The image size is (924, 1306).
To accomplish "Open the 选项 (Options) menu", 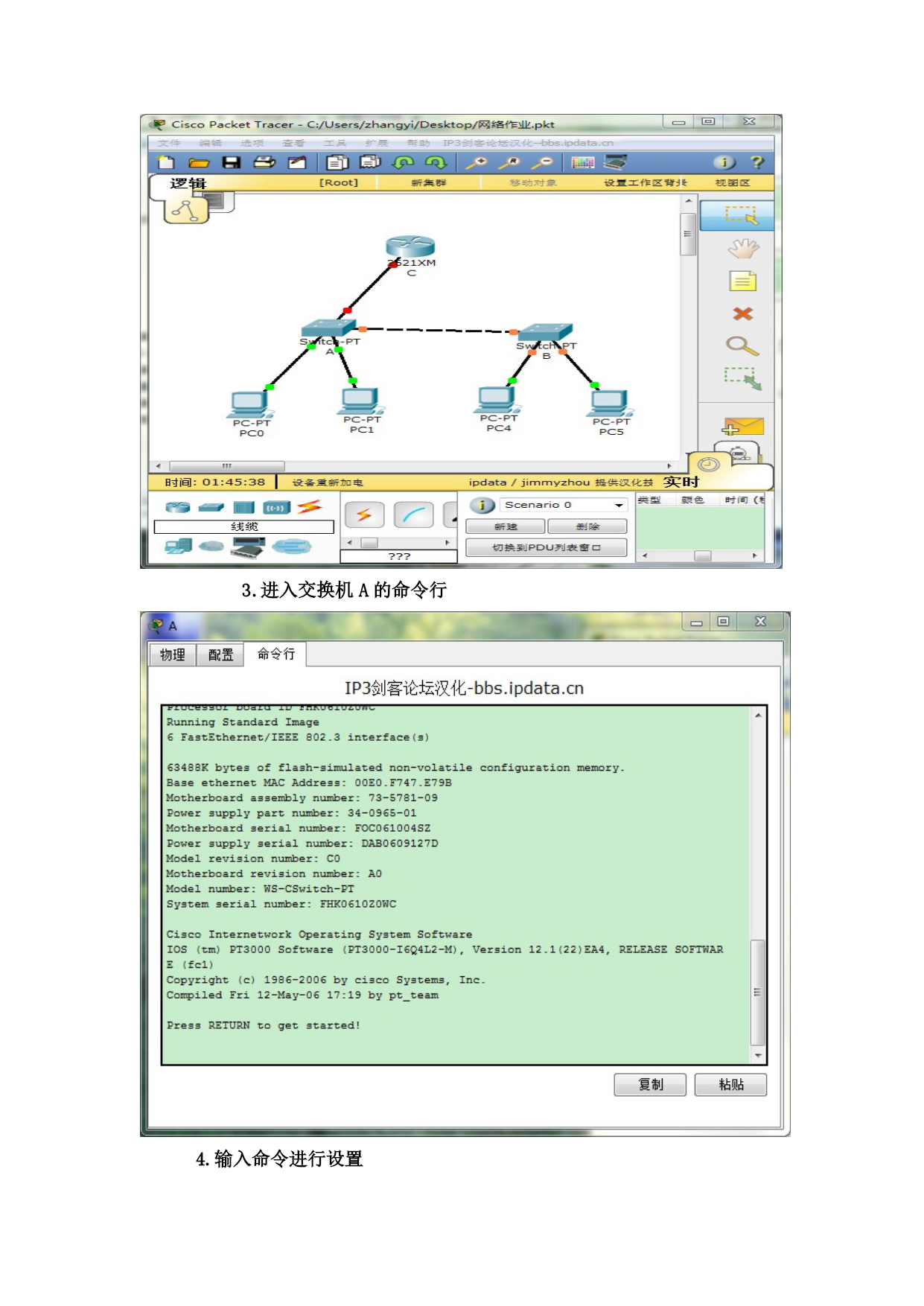I will [252, 143].
